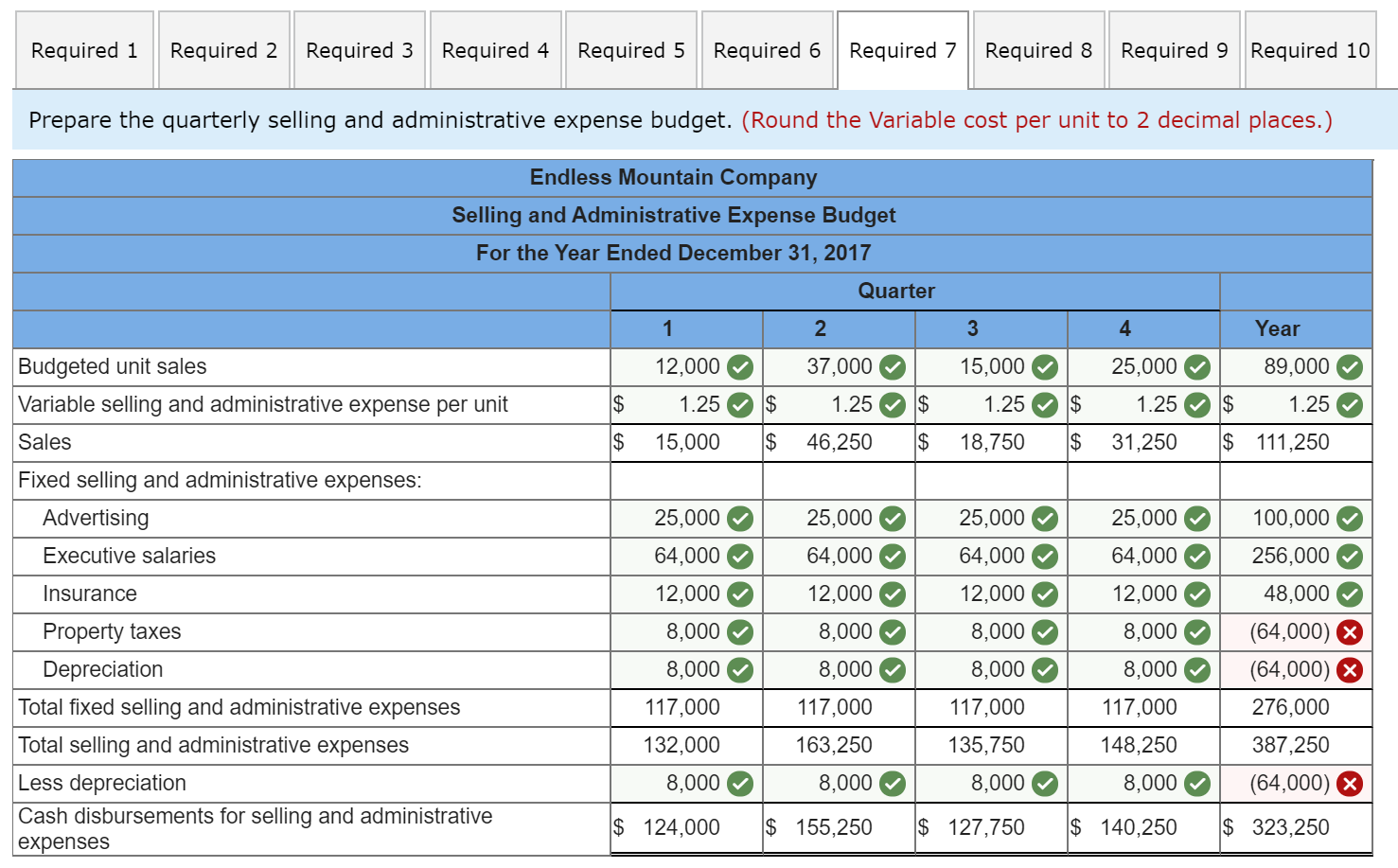Click green check beside Year variable cost 1.25

point(1350,405)
